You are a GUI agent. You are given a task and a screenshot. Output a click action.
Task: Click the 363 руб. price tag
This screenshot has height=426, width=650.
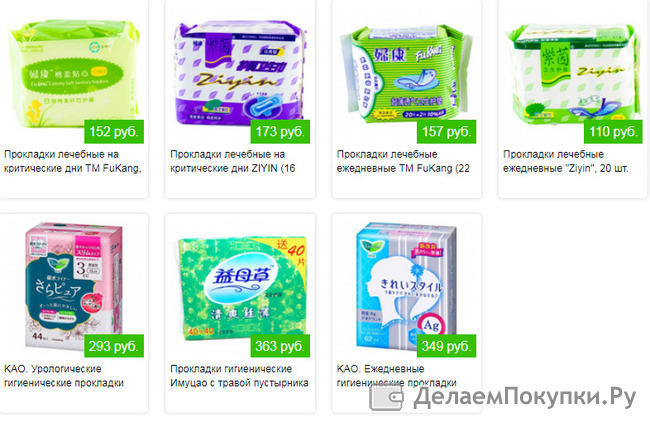[280, 346]
